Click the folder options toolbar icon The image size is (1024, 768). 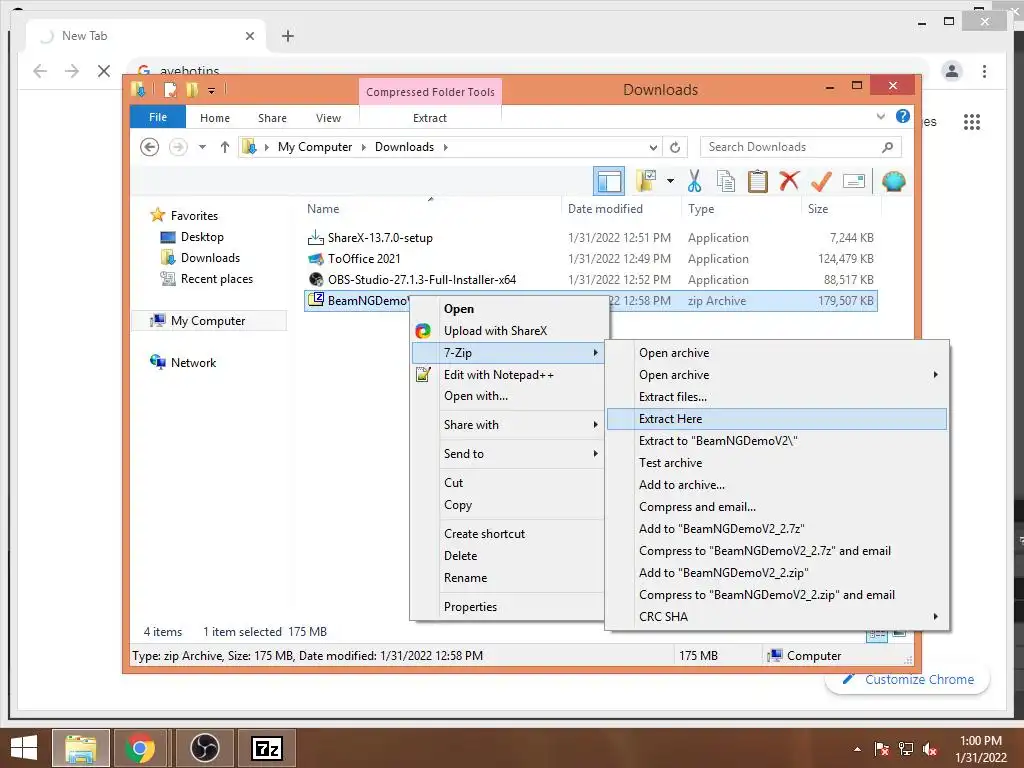coord(646,181)
